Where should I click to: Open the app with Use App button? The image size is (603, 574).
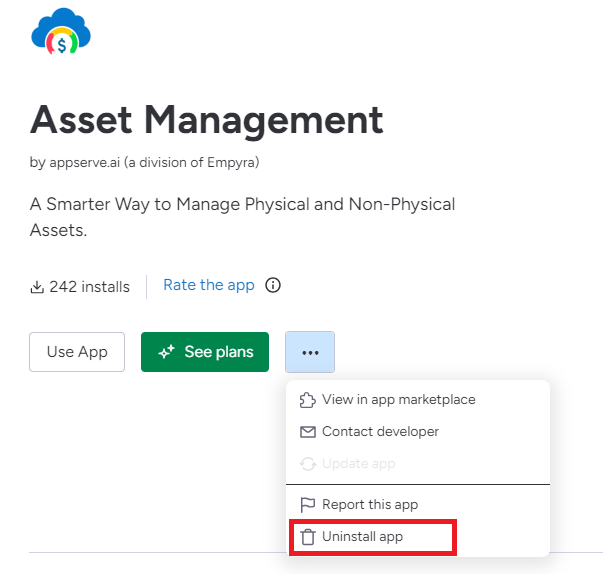[x=77, y=352]
